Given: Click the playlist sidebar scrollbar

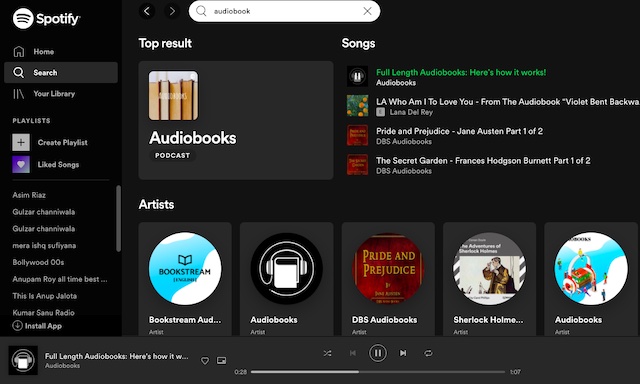Looking at the screenshot, I should (118, 218).
